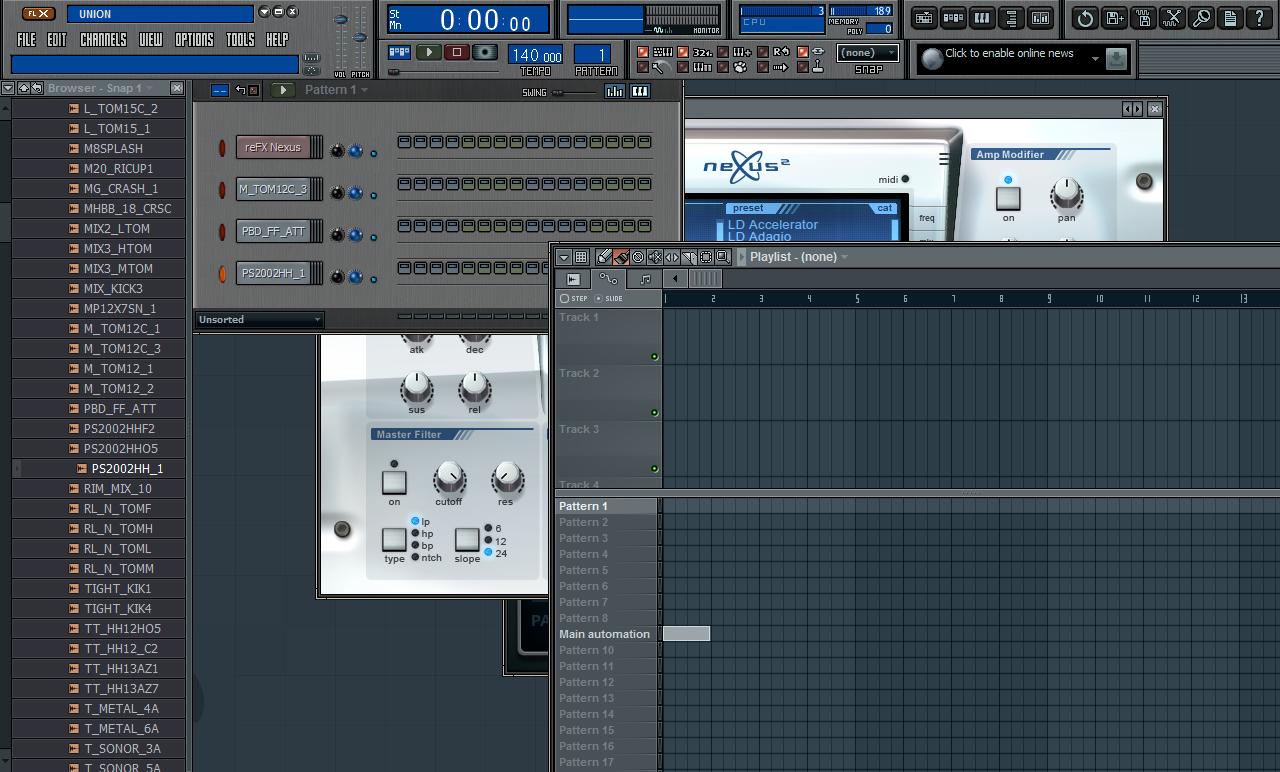Click the one-click recording microphone icon
This screenshot has width=1280, height=772.
click(1201, 18)
